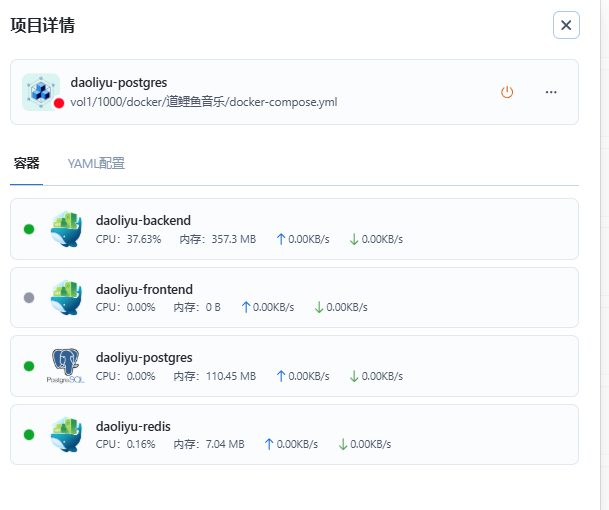Switch to the YAML配置 tab
Image resolution: width=609 pixels, height=510 pixels.
pos(96,164)
